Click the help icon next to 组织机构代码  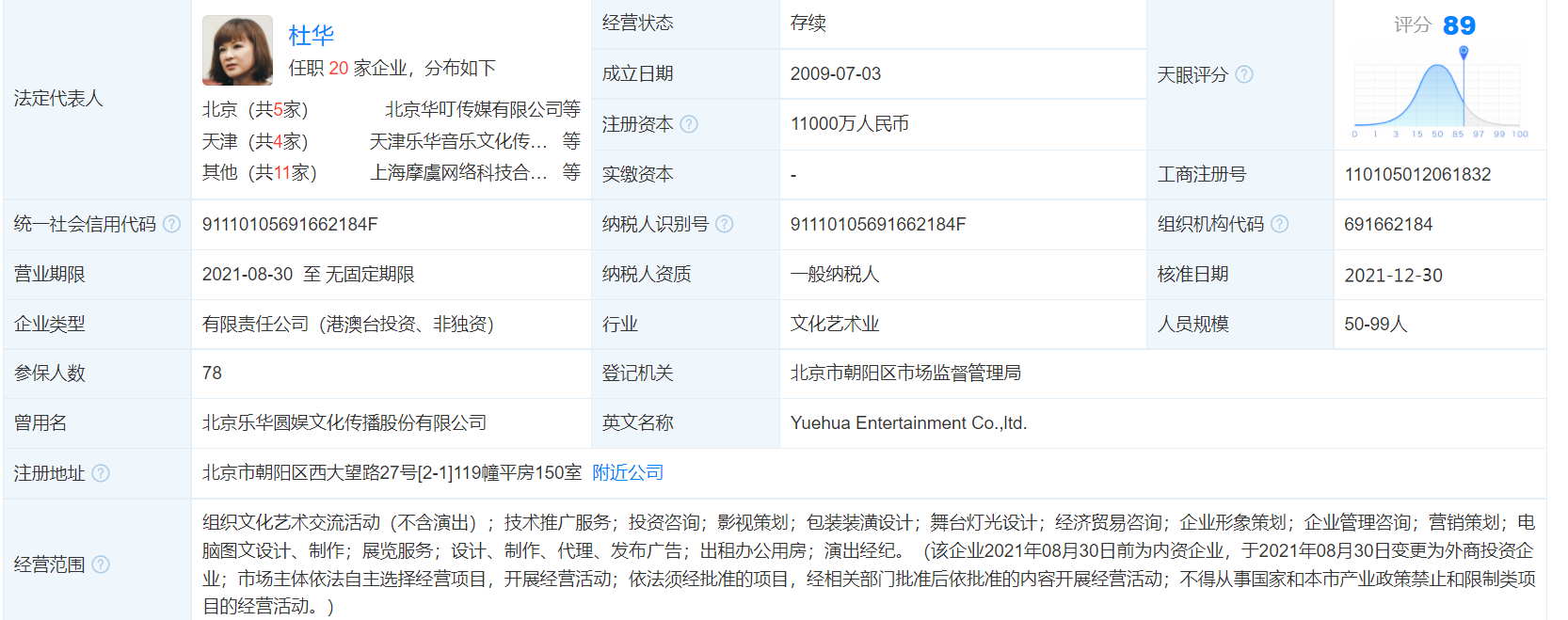point(1279,224)
